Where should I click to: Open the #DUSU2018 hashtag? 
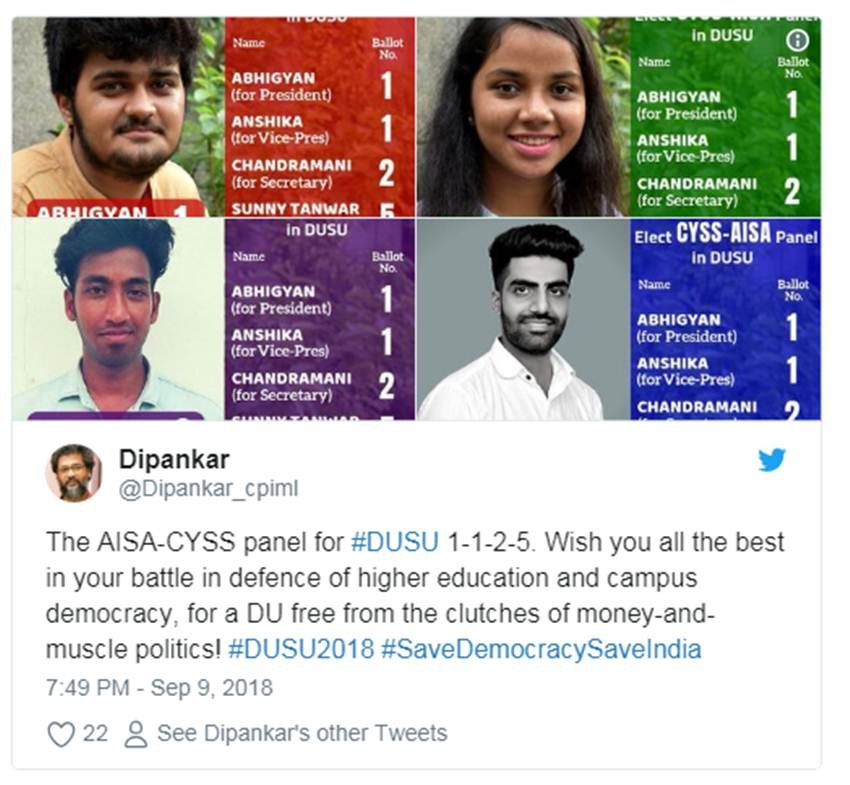click(x=301, y=649)
